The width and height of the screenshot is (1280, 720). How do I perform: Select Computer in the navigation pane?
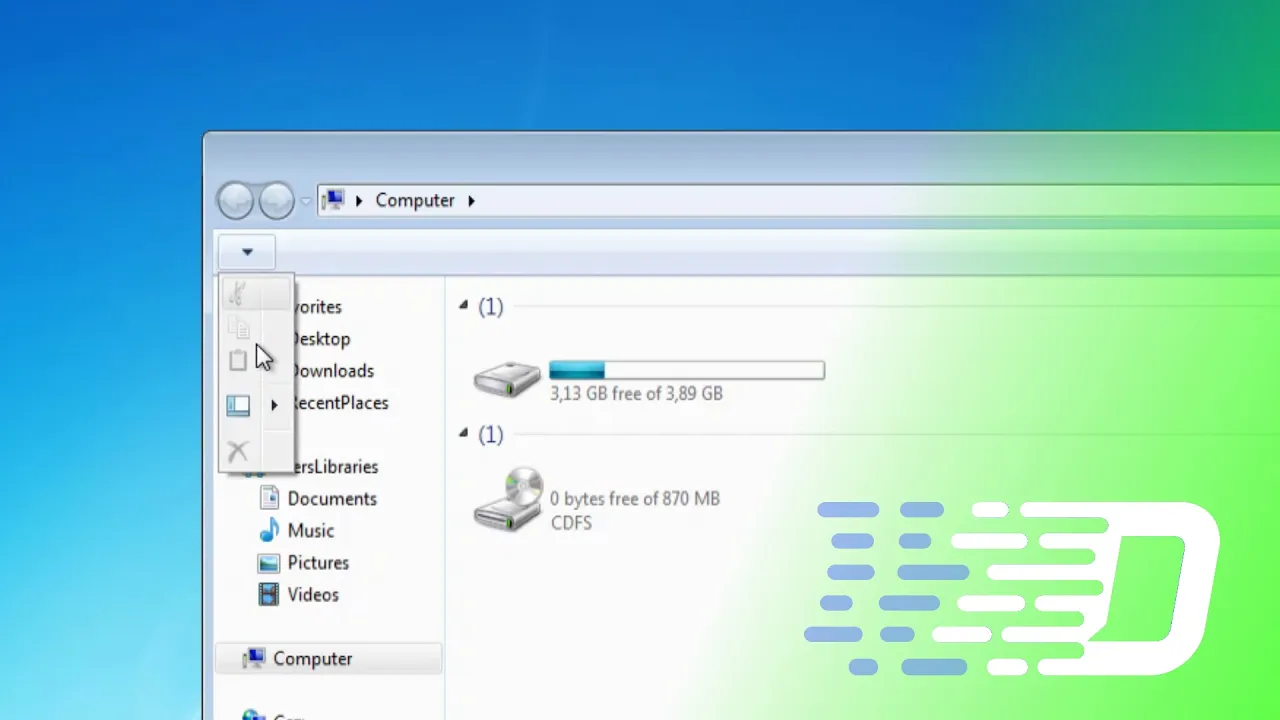[329, 659]
